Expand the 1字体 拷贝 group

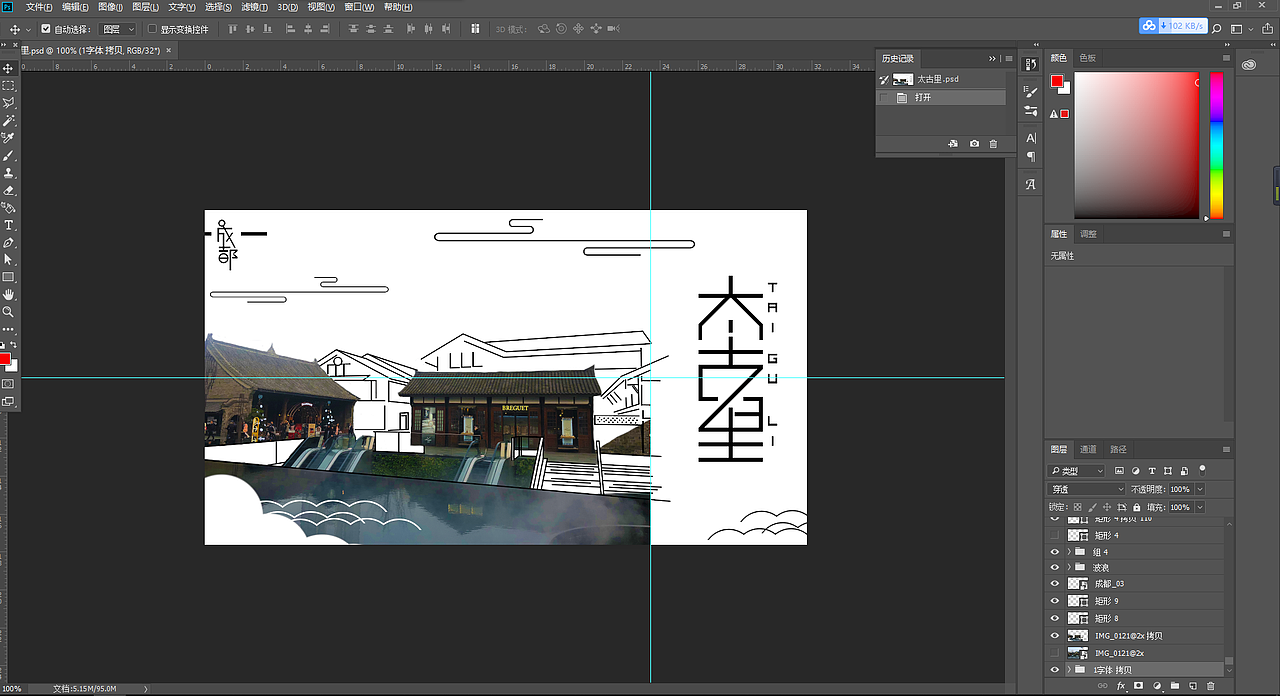1069,670
